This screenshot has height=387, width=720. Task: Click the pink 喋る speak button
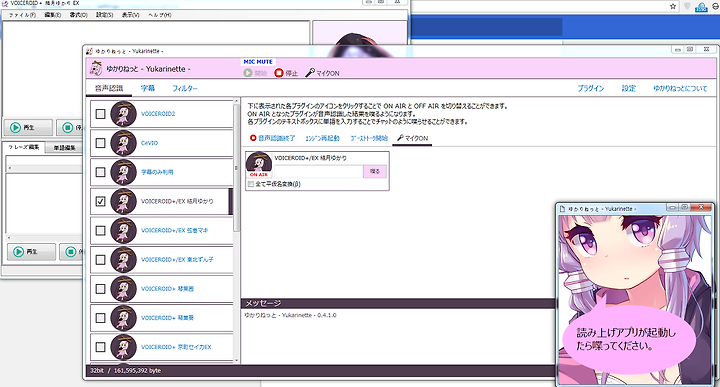375,172
